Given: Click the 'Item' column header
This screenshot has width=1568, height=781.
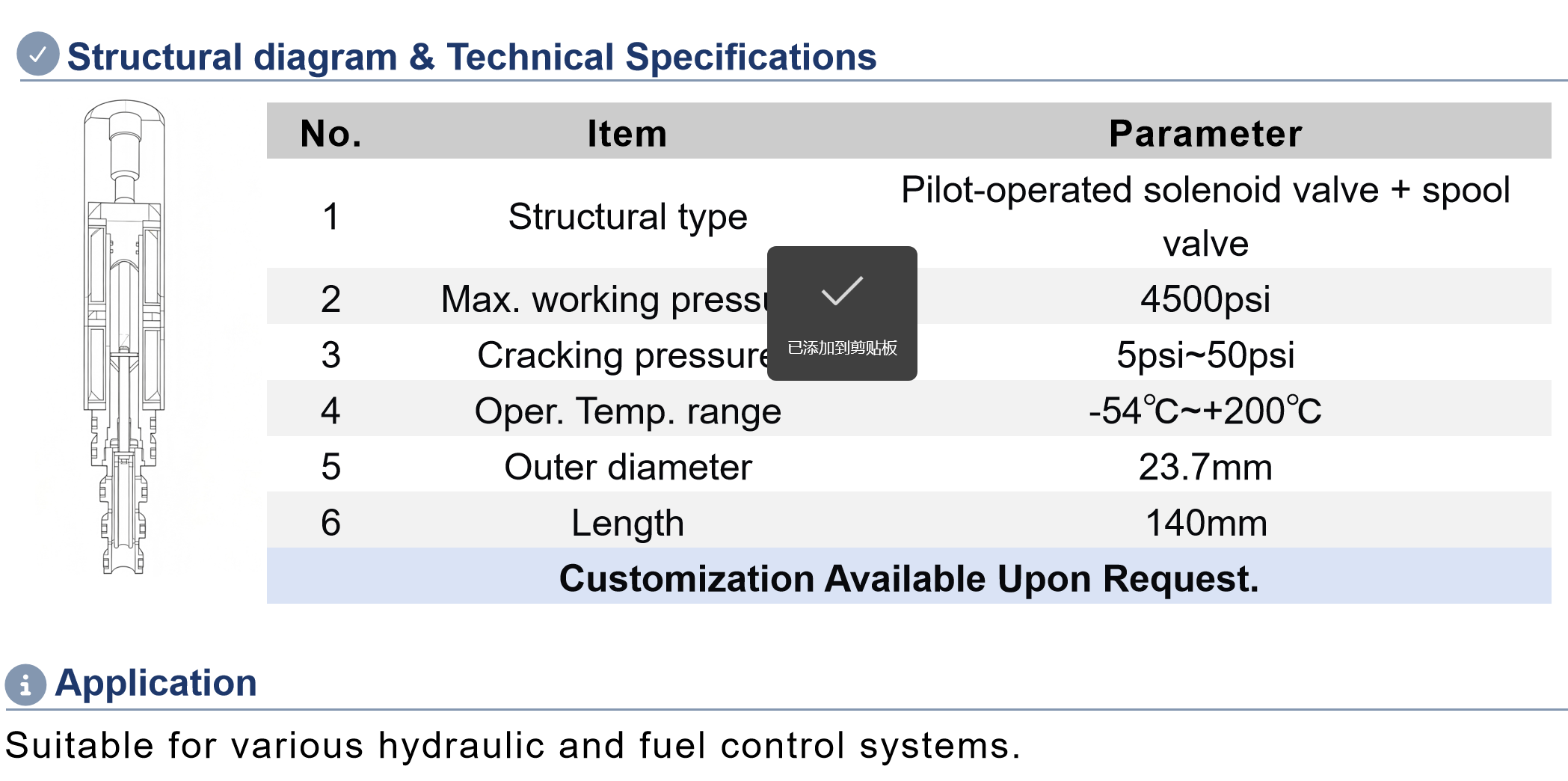Looking at the screenshot, I should [627, 133].
